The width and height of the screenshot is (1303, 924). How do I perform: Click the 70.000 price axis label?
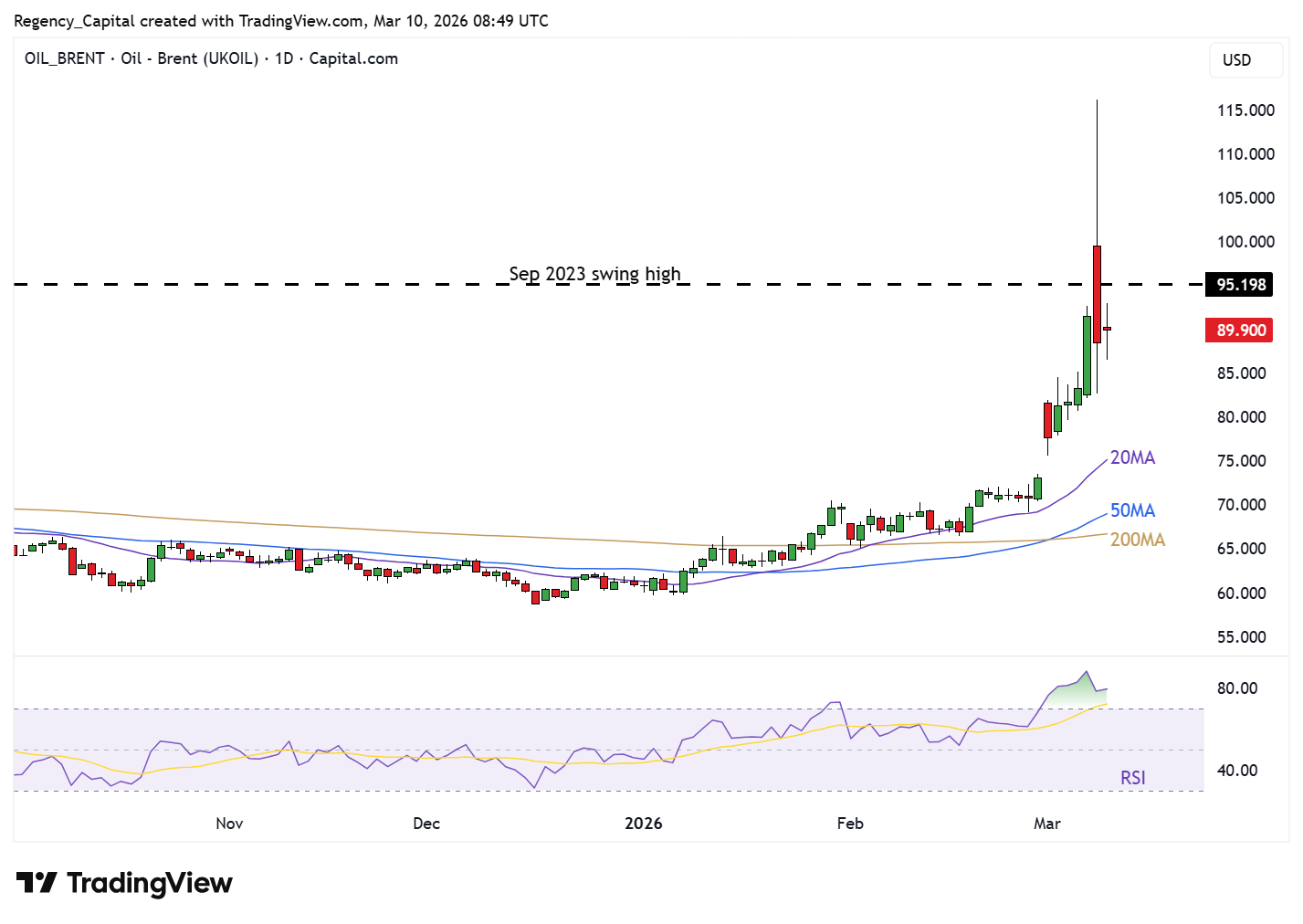[1242, 505]
